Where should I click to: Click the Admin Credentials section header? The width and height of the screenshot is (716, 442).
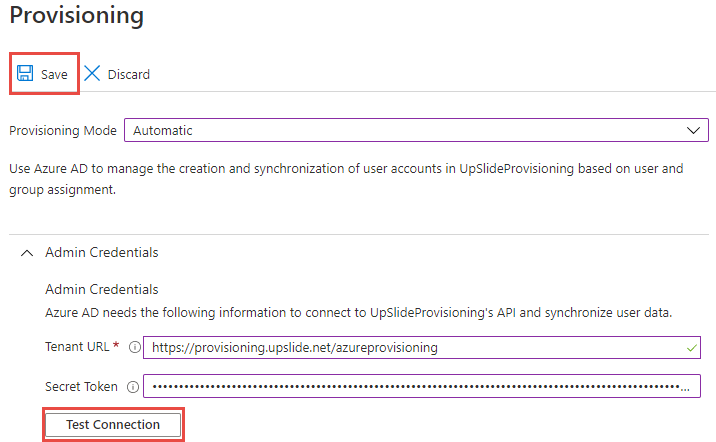point(101,253)
